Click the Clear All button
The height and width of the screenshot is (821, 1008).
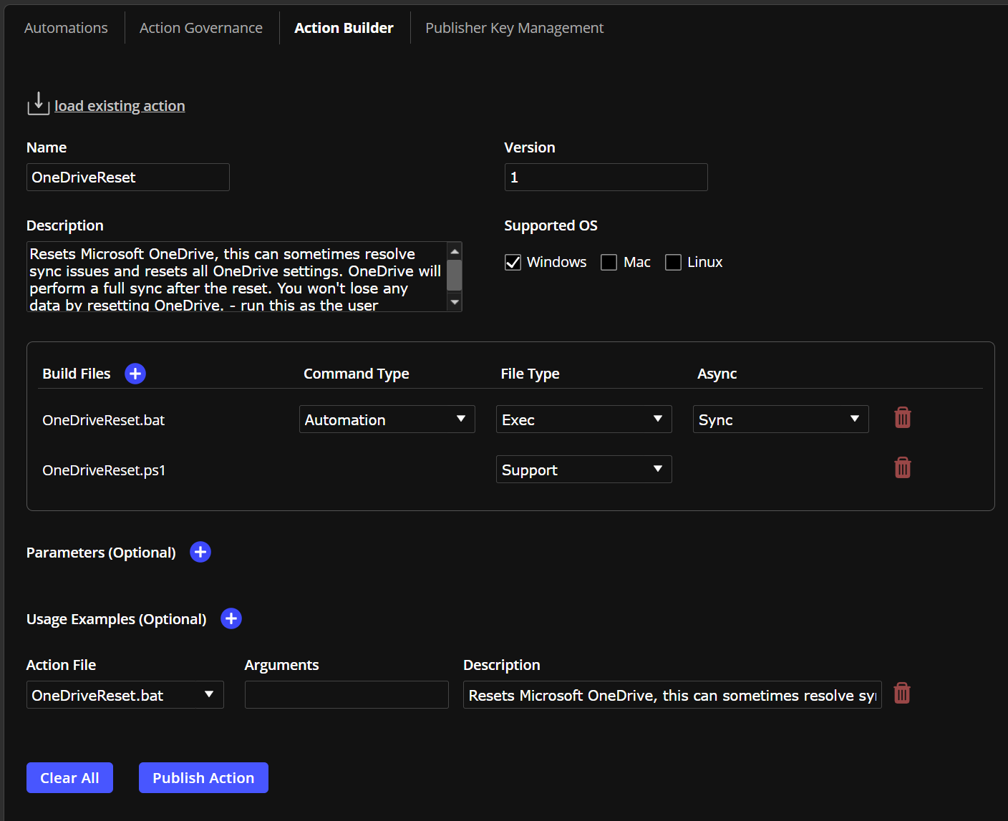click(69, 777)
